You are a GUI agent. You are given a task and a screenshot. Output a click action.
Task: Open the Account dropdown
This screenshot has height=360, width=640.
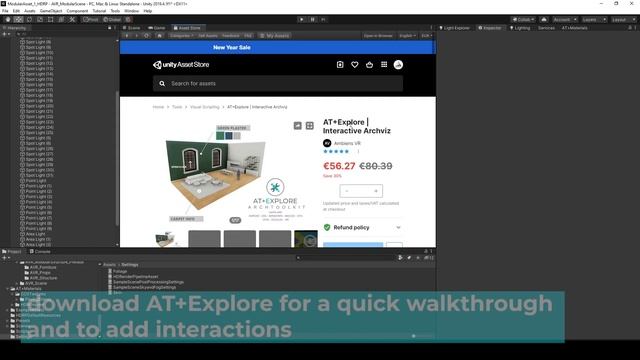pos(565,20)
